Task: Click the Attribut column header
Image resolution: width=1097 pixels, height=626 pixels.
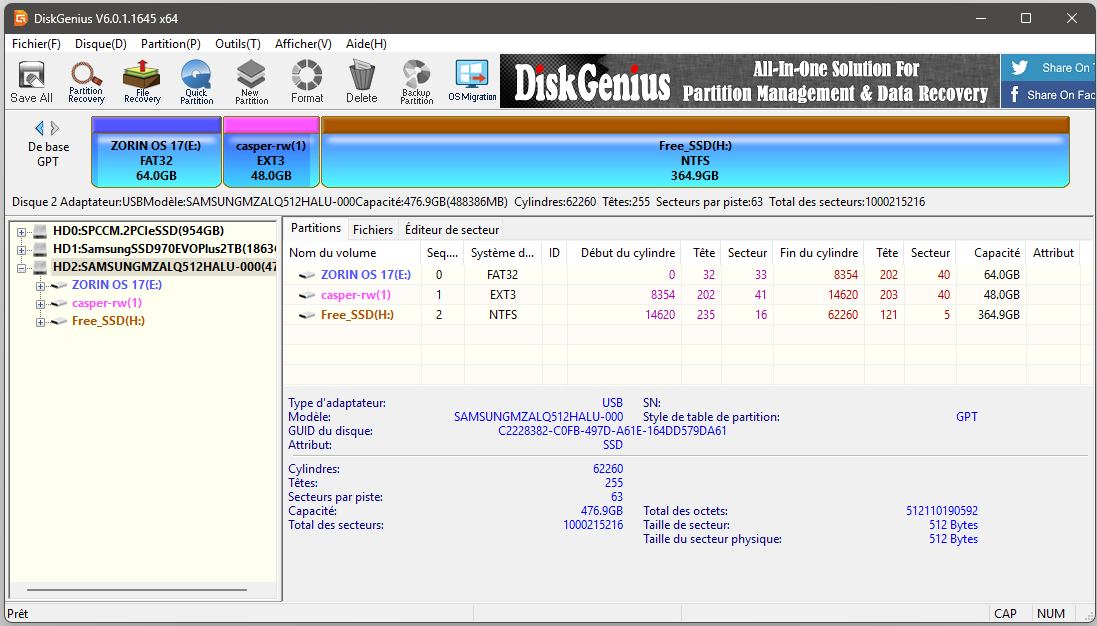Action: [x=1053, y=253]
